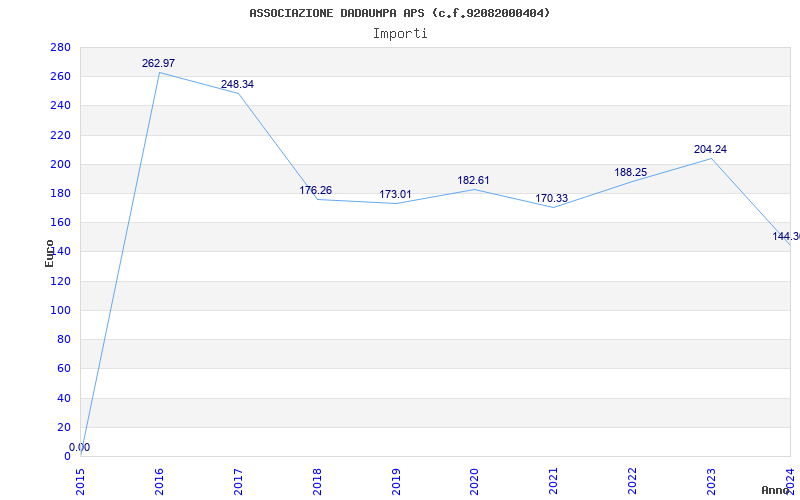Viewport: 800px width, 500px height.
Task: Click the 120 y-axis value
Action: (60, 281)
